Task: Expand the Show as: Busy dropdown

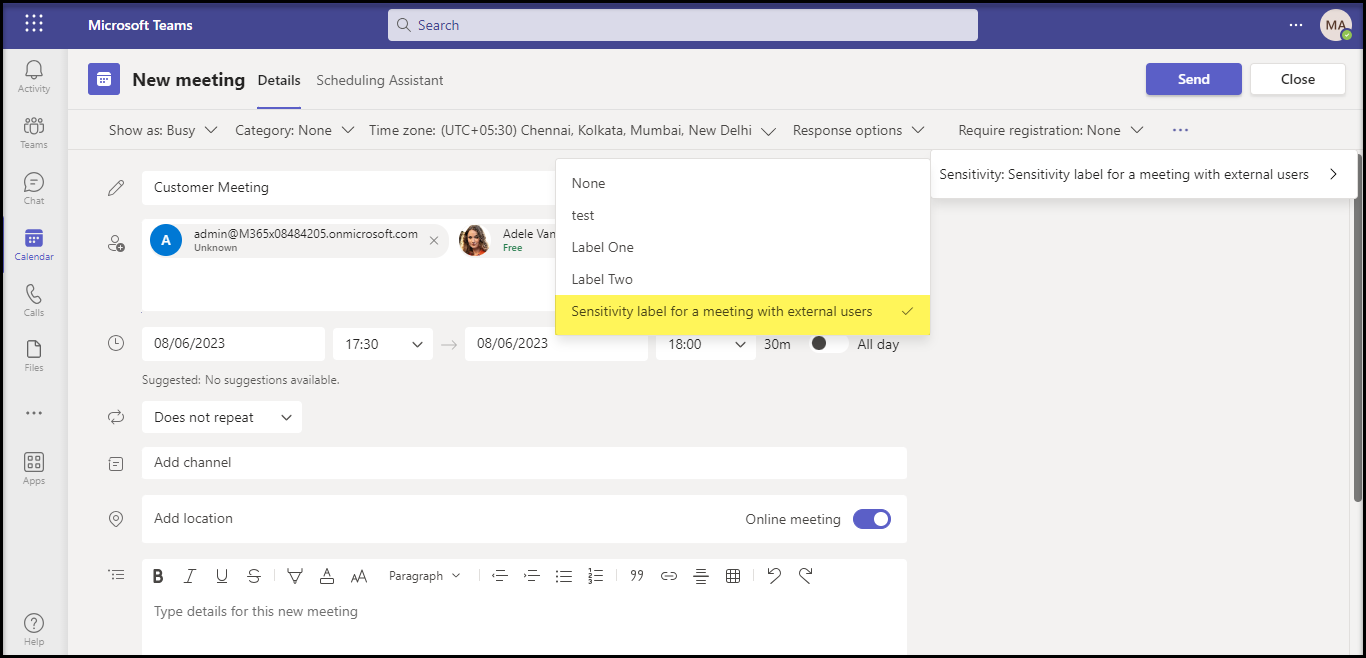Action: [x=163, y=130]
